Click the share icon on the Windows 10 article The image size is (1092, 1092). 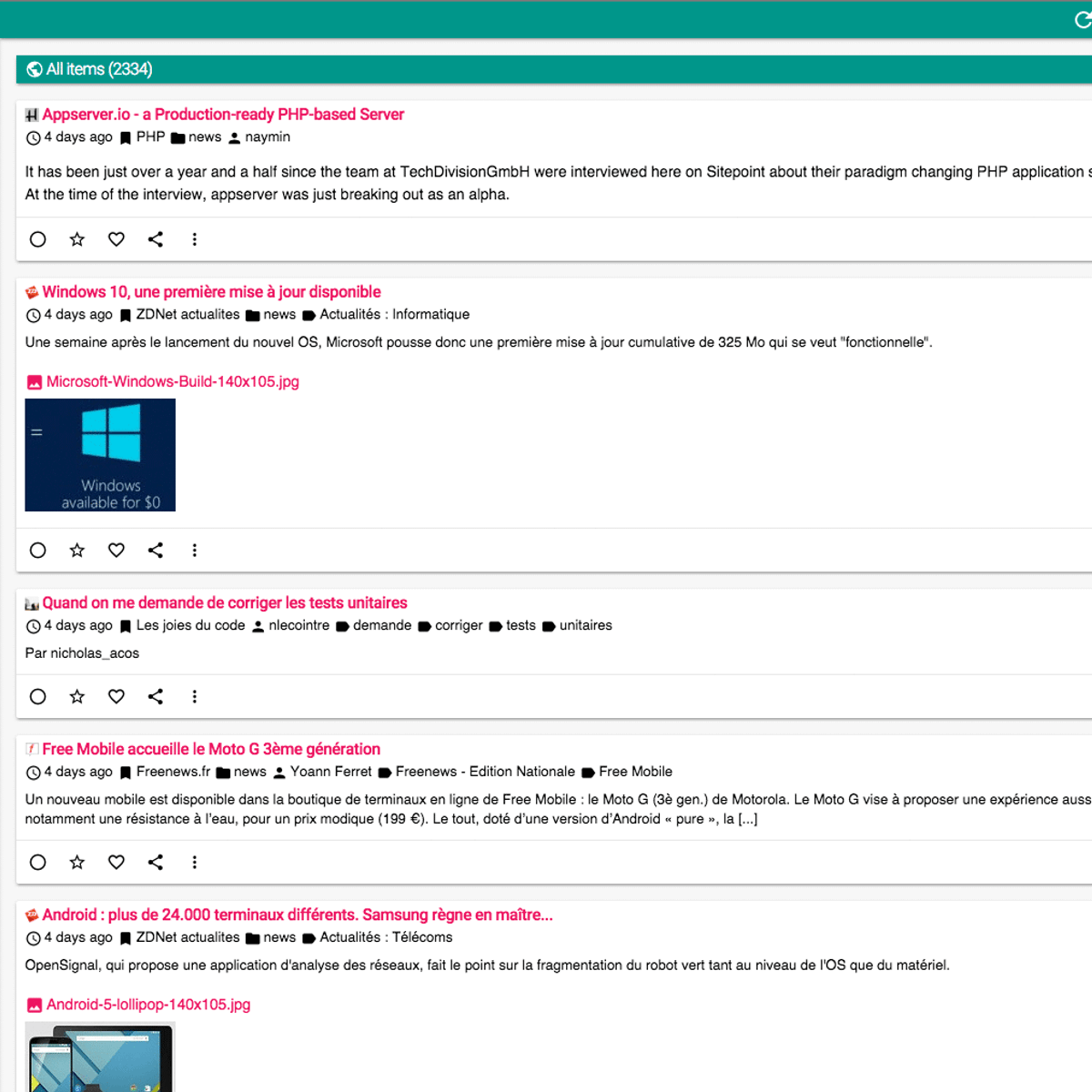click(155, 550)
